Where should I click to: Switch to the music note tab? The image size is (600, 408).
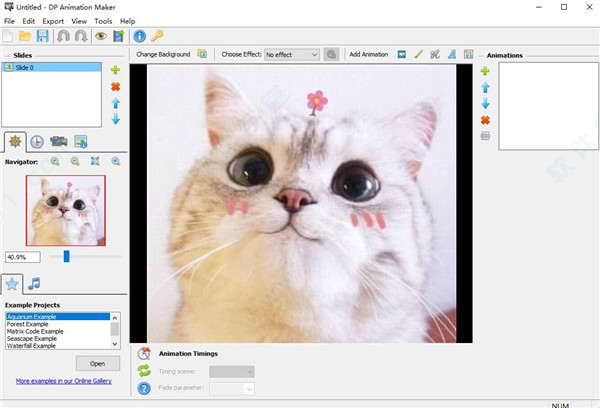[35, 284]
